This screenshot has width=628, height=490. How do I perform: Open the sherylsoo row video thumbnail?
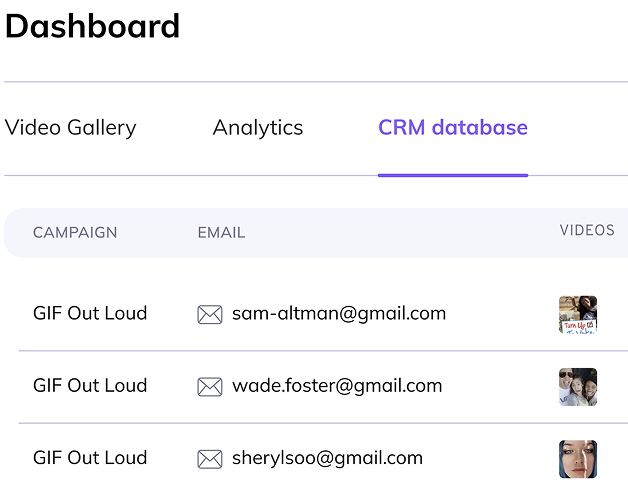578,459
